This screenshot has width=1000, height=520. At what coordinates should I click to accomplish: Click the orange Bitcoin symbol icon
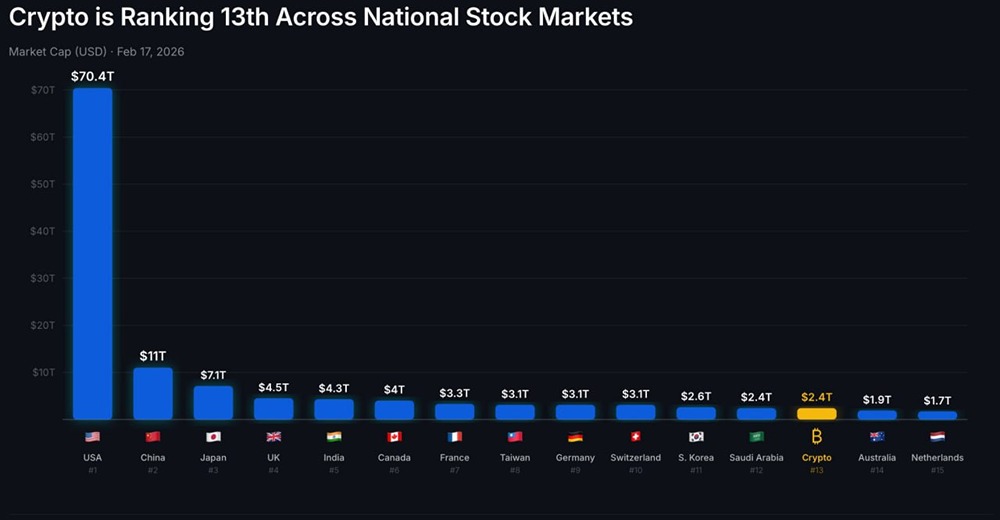point(816,437)
